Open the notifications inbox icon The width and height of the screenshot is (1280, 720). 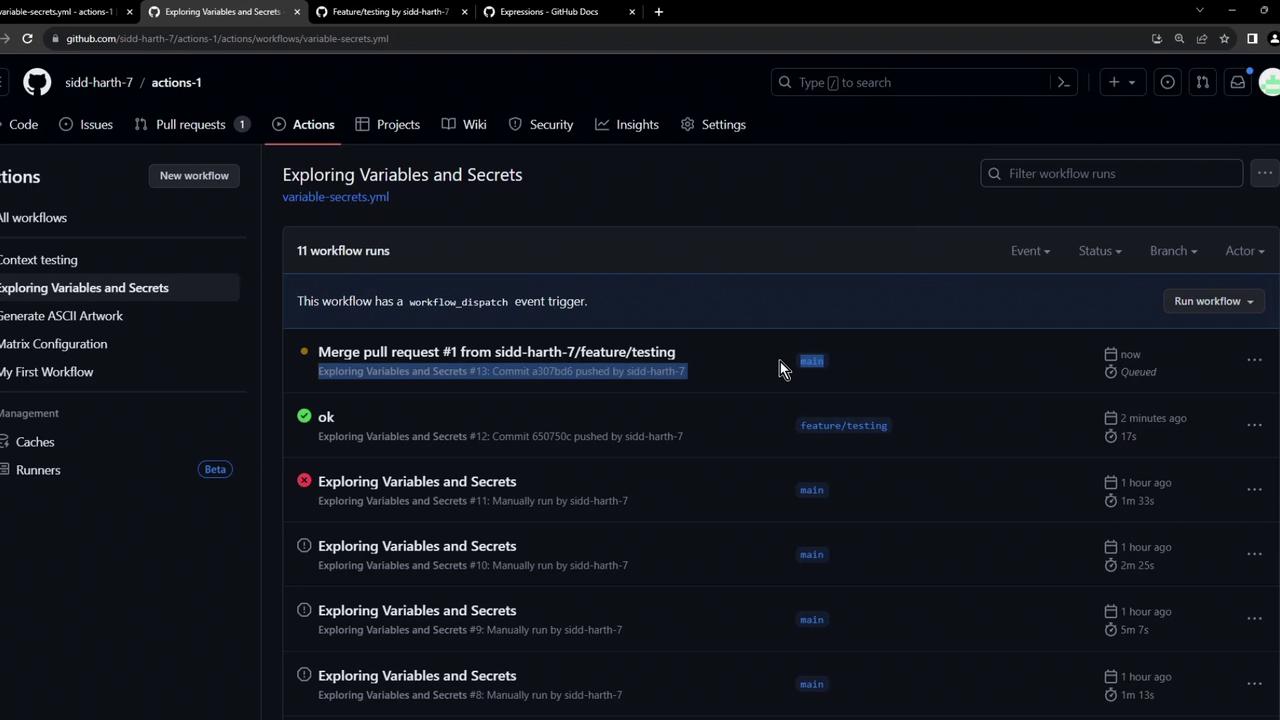coord(1238,82)
